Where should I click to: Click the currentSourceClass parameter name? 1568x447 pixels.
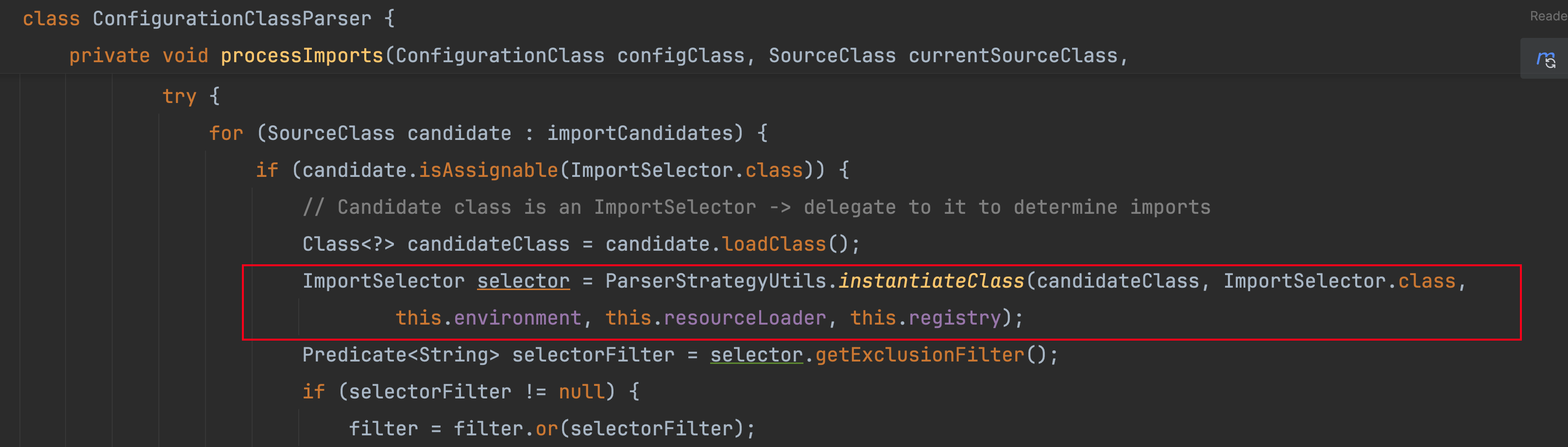pyautogui.click(x=1013, y=56)
